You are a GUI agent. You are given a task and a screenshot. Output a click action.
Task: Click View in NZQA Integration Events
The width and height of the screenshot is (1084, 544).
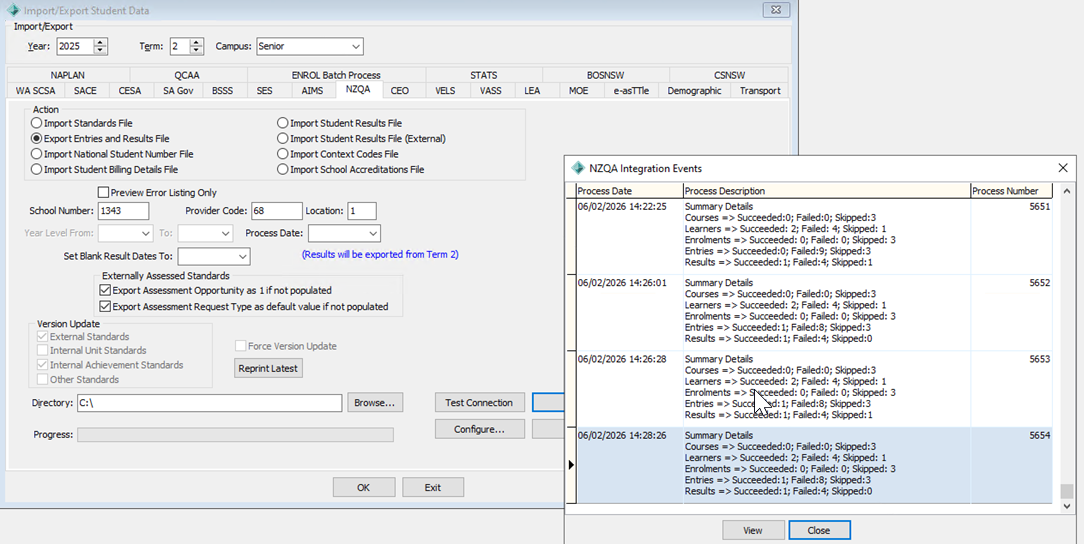[x=753, y=530]
